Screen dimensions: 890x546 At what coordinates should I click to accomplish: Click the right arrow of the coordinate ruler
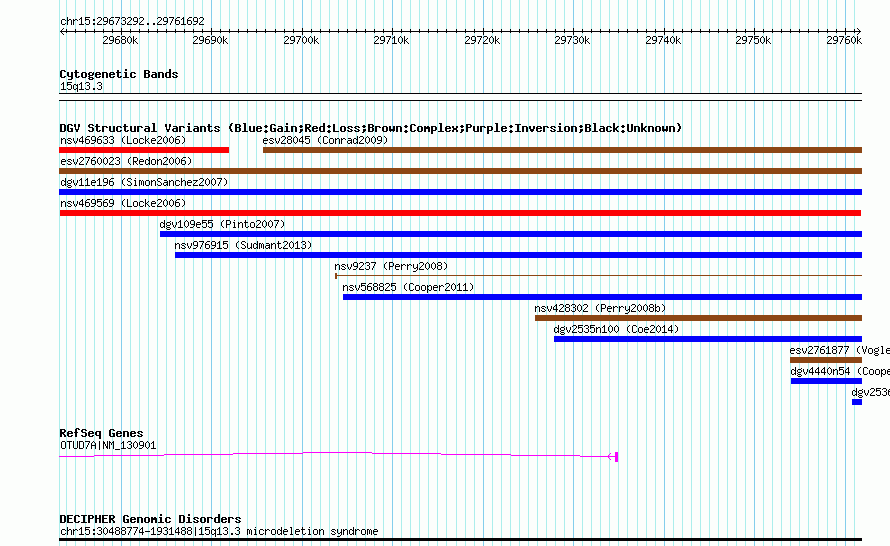(x=858, y=32)
